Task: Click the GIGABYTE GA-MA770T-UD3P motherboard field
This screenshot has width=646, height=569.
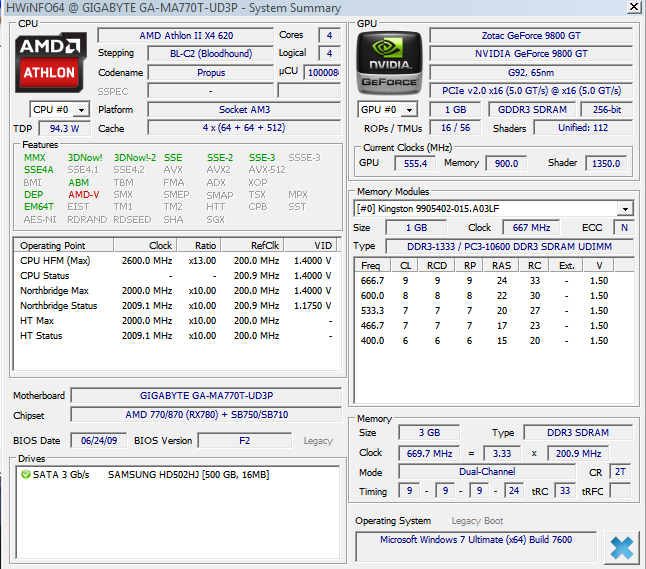Action: [x=206, y=396]
